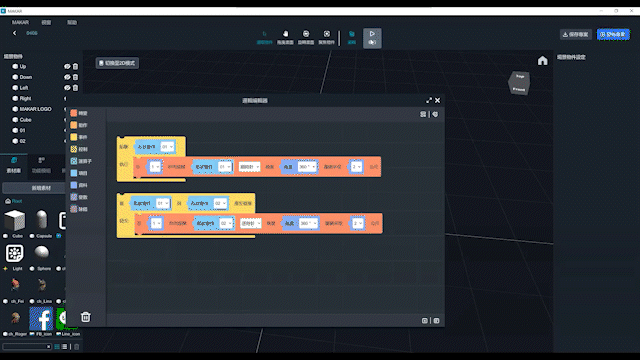Click the block workspace trash can

[85, 317]
